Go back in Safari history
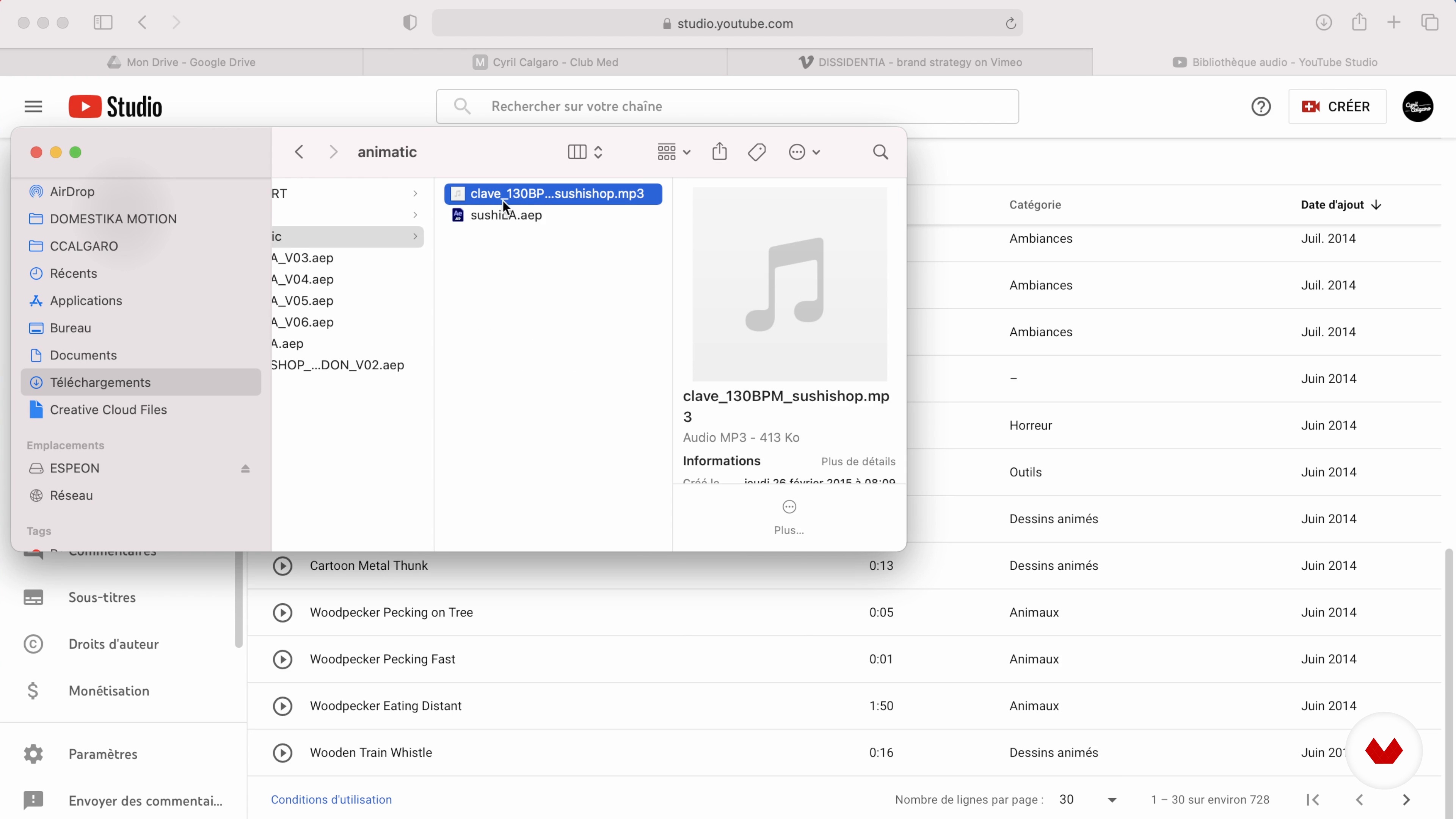The height and width of the screenshot is (819, 1456). click(x=143, y=23)
